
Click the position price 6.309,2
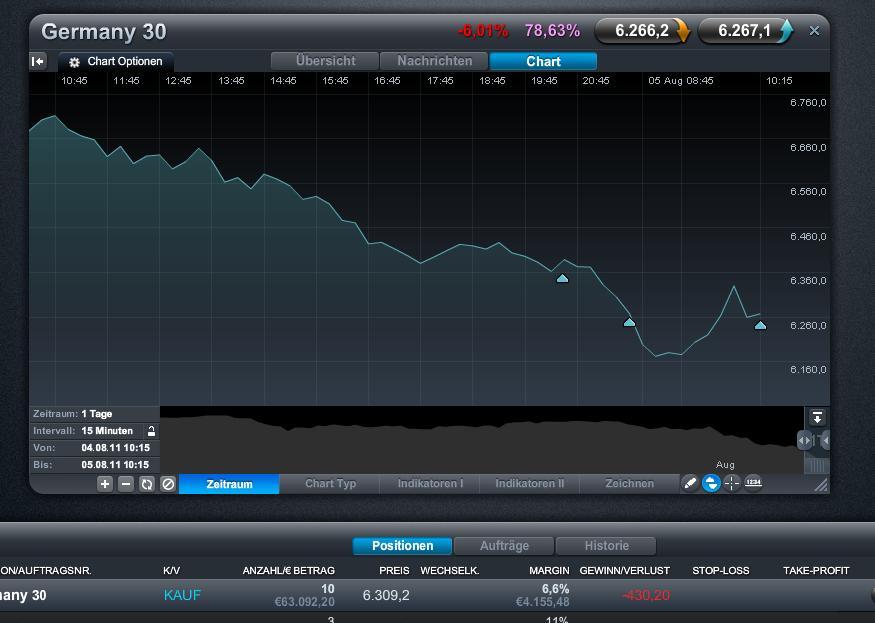386,595
